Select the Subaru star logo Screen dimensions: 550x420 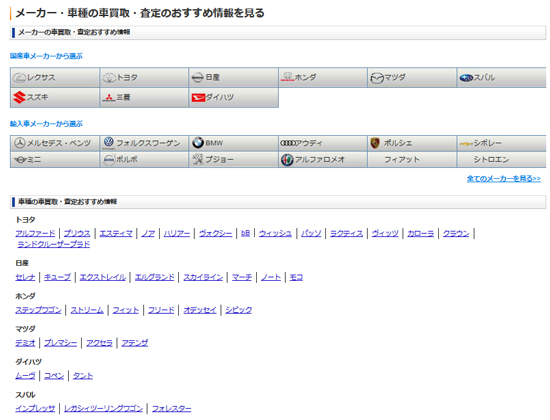tap(466, 78)
